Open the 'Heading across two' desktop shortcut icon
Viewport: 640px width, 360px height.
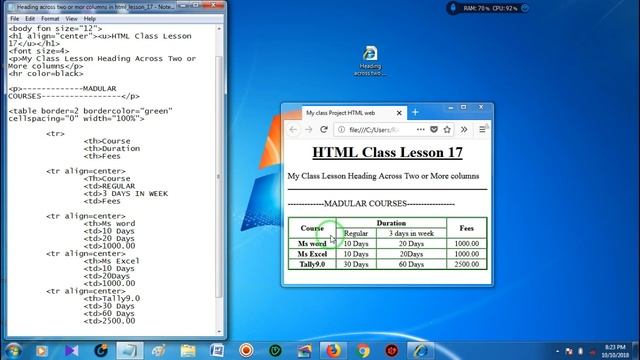click(370, 61)
